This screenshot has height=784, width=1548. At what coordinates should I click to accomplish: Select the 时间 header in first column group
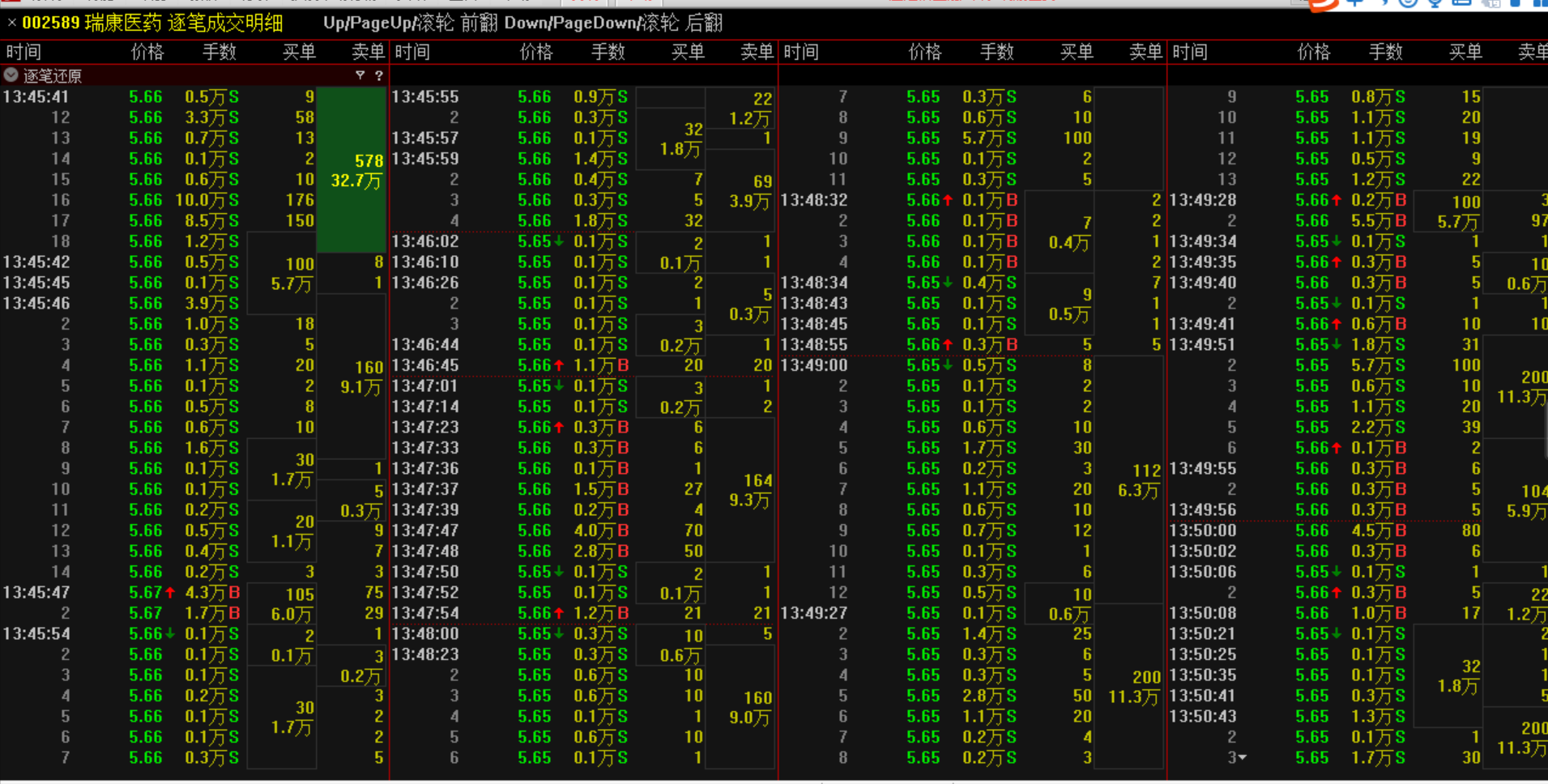23,52
